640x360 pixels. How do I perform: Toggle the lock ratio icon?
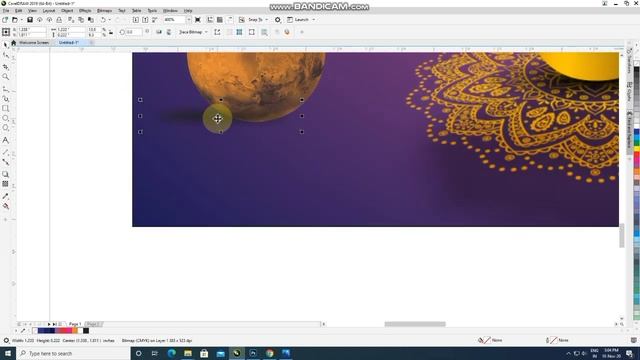[x=111, y=32]
